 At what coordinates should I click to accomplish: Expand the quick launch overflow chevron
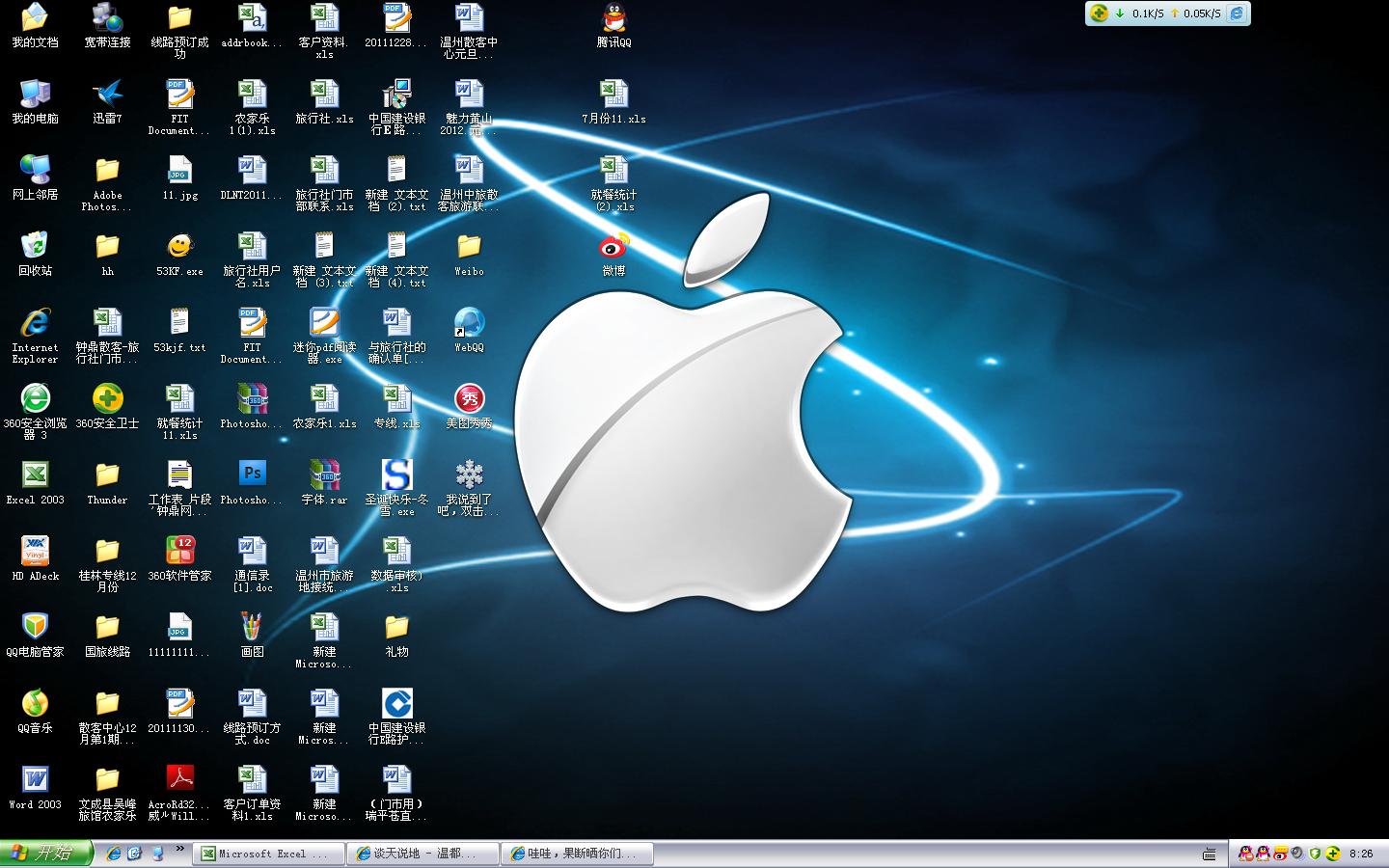pos(179,850)
